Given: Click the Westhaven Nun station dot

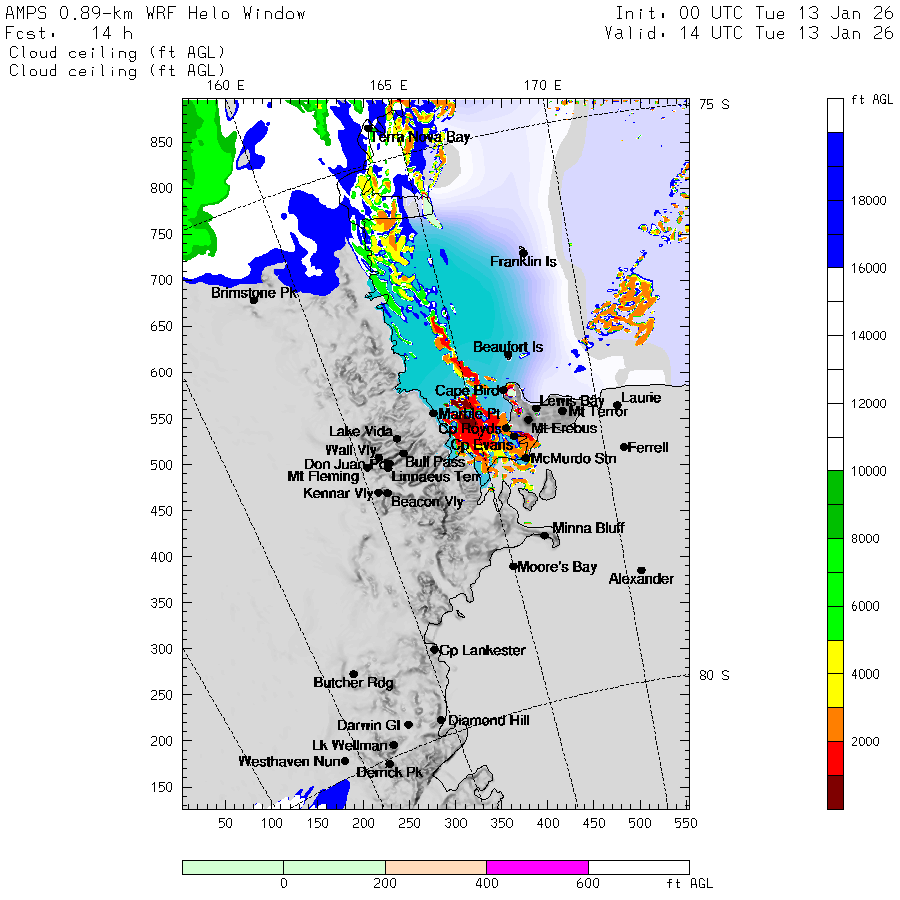Looking at the screenshot, I should 345,761.
